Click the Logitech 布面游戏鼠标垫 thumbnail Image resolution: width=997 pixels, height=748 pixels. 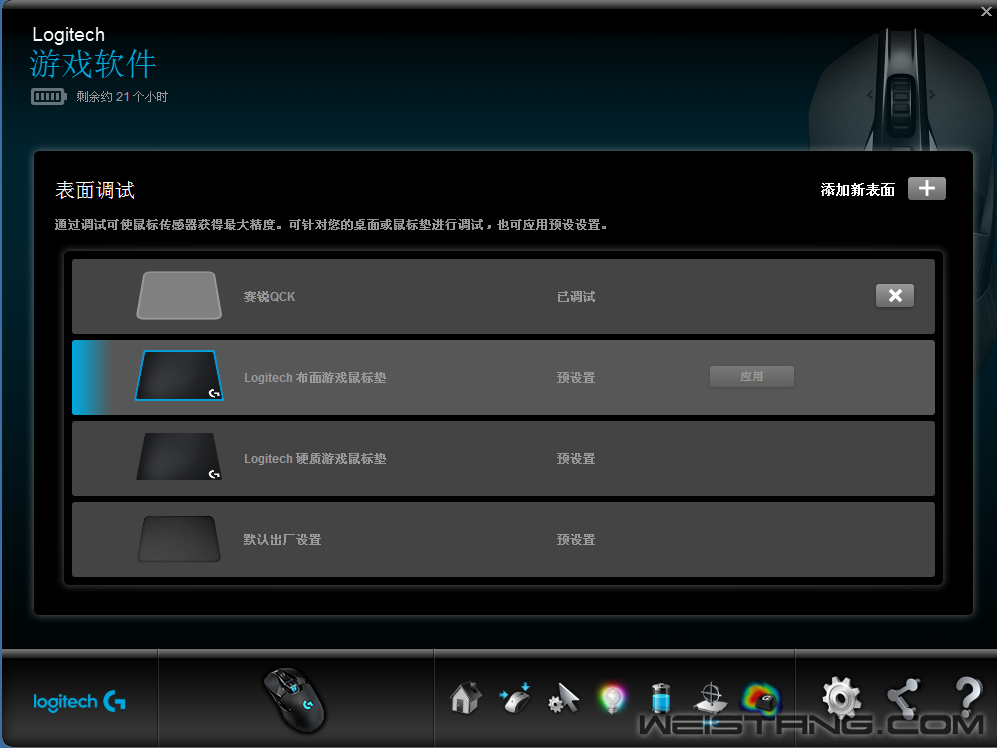point(179,377)
